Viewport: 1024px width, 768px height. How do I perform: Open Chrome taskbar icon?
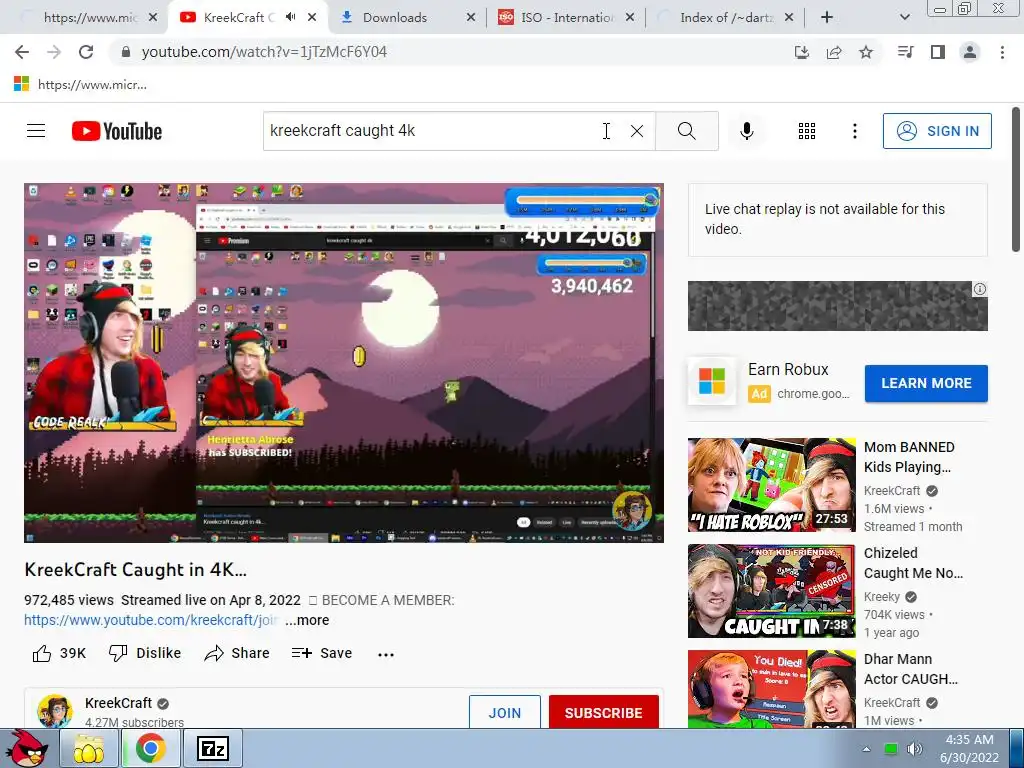tap(151, 748)
